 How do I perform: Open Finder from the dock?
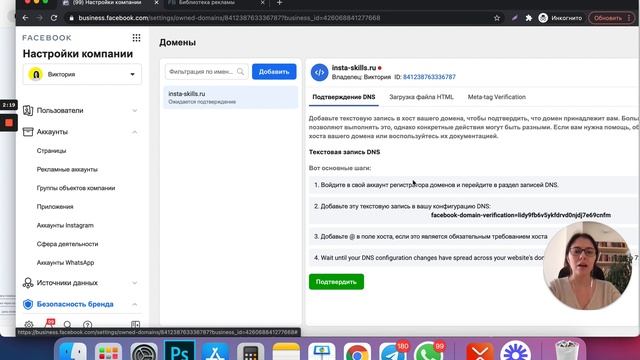point(73,351)
